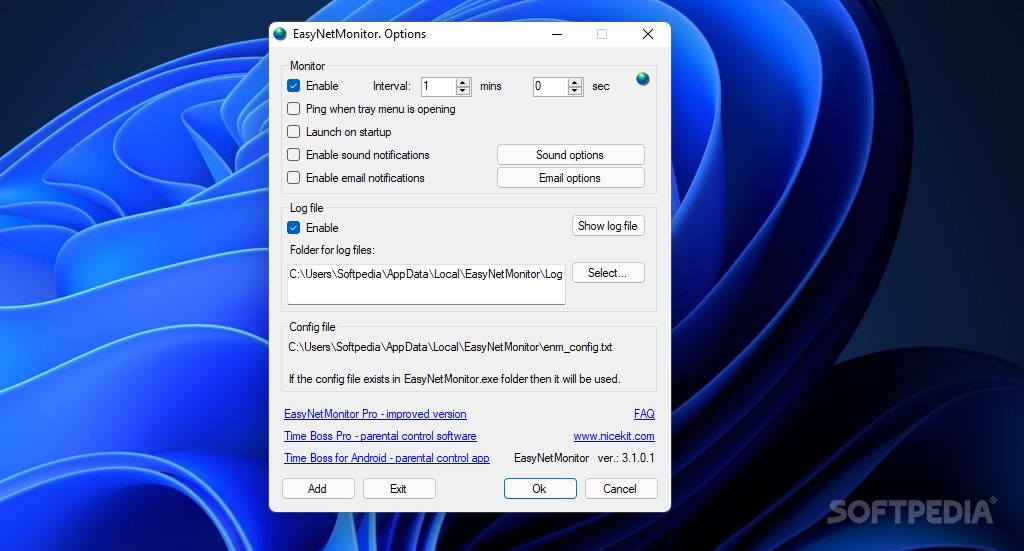Increase the interval minutes with up arrow
The height and width of the screenshot is (551, 1024).
[x=463, y=82]
